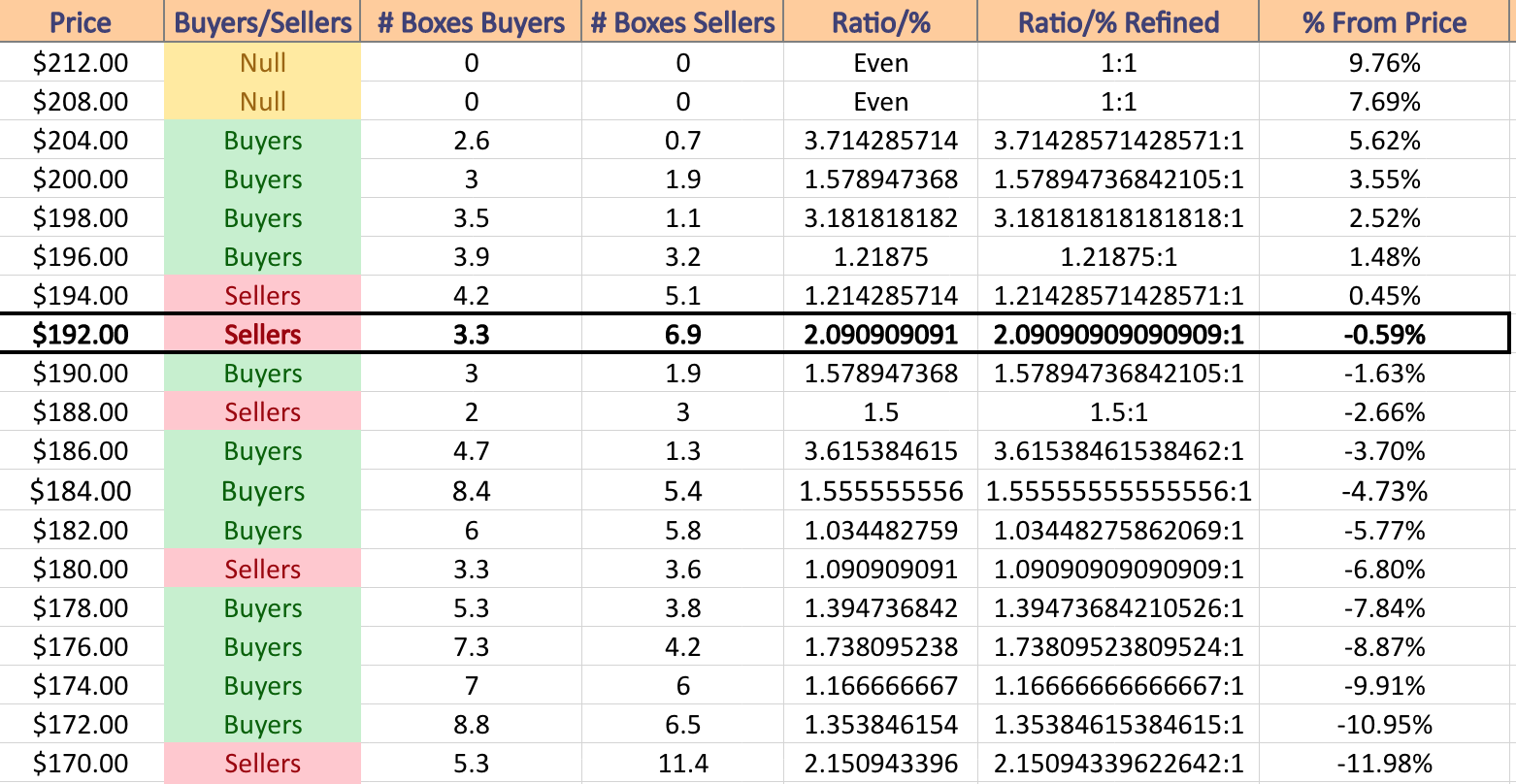Click the 3.615384615 ratio value

[x=880, y=451]
